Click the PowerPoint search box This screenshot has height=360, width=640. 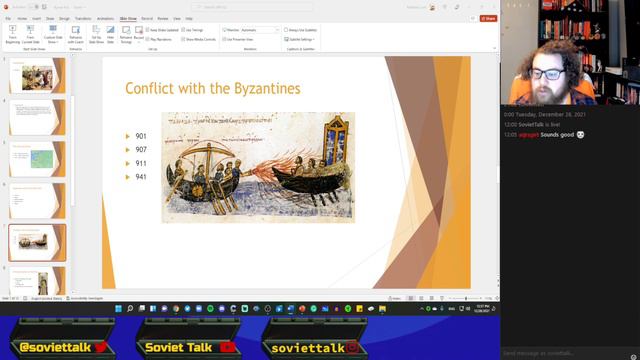pyautogui.click(x=252, y=7)
